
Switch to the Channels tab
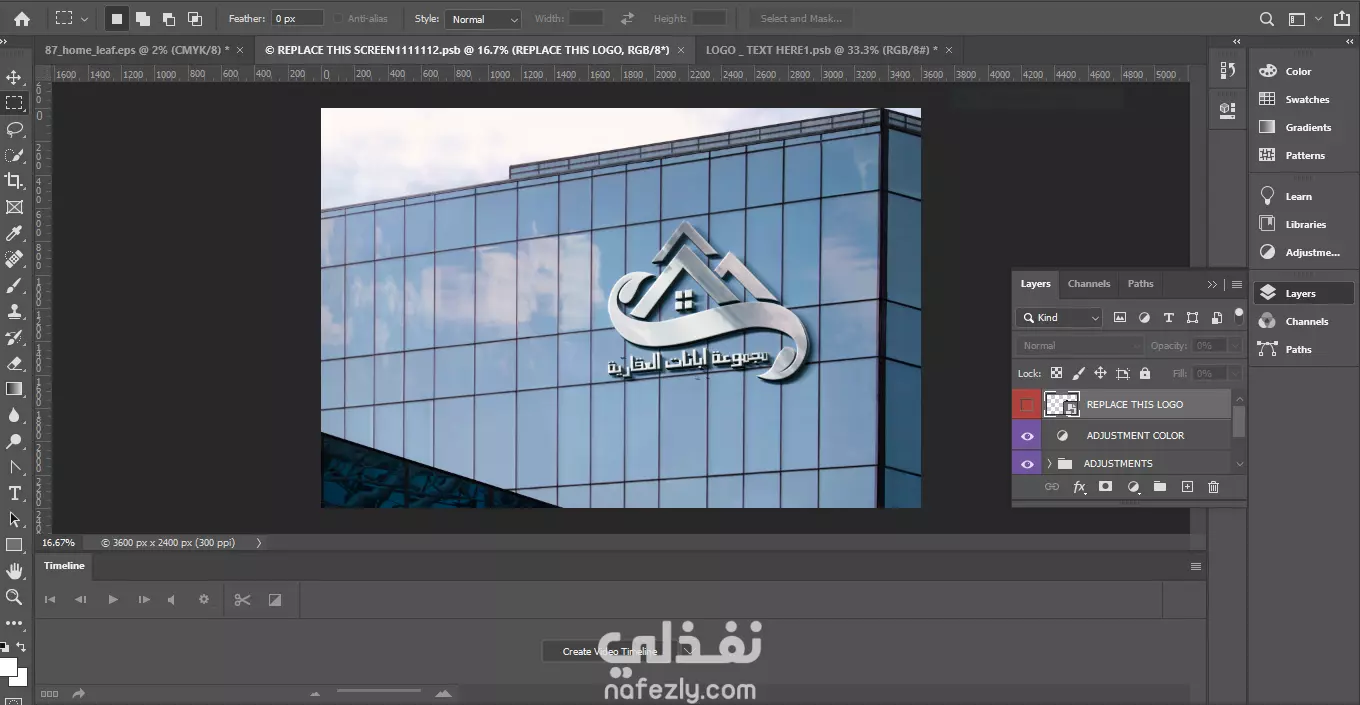tap(1089, 284)
